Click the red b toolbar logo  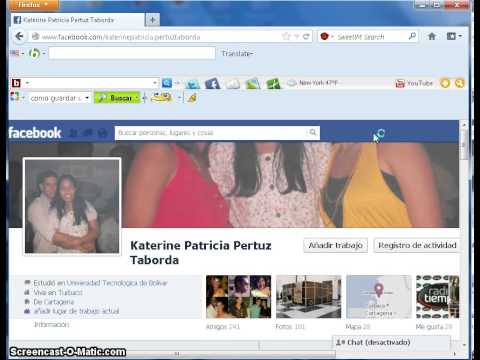click(16, 83)
